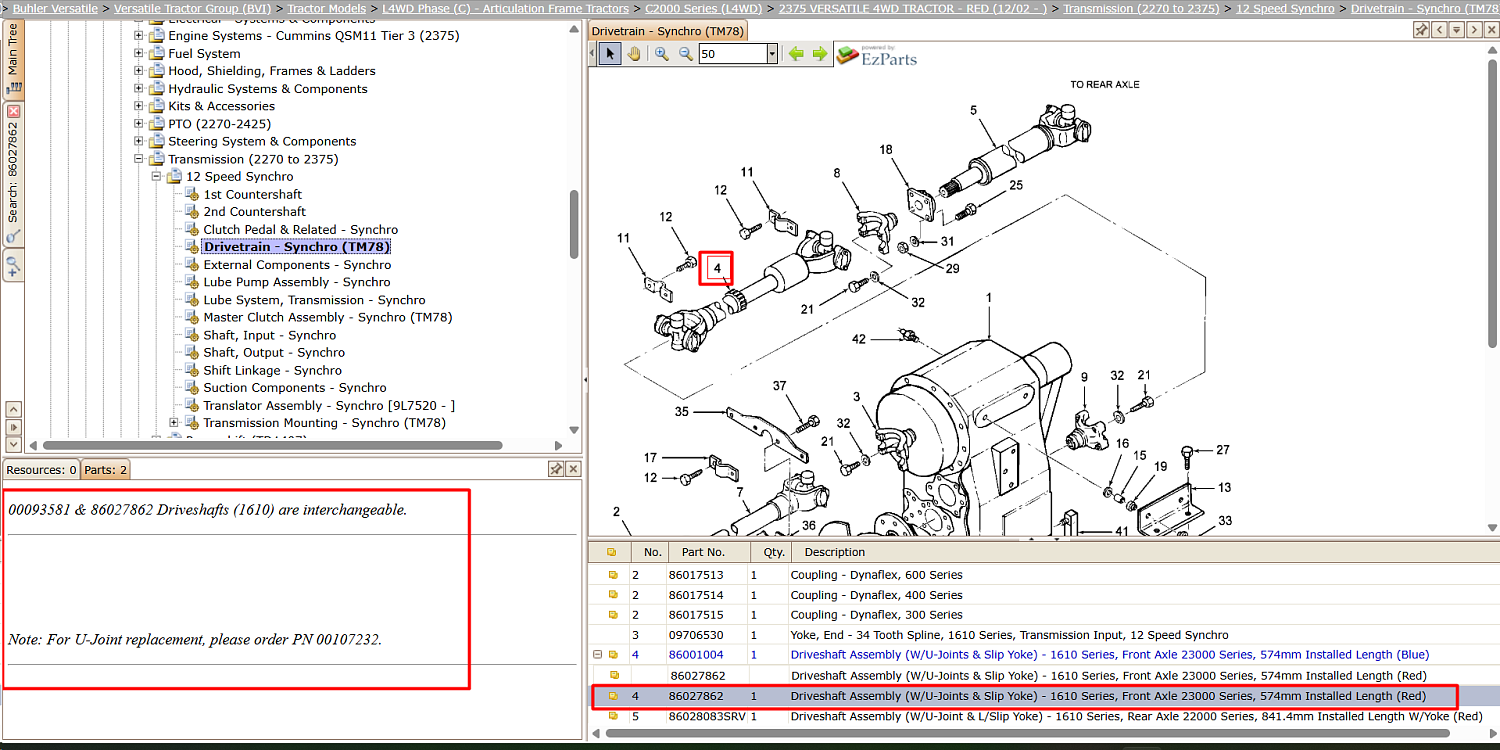The width and height of the screenshot is (1500, 750).
Task: Open new search with magnifier plus icon
Action: click(x=14, y=266)
